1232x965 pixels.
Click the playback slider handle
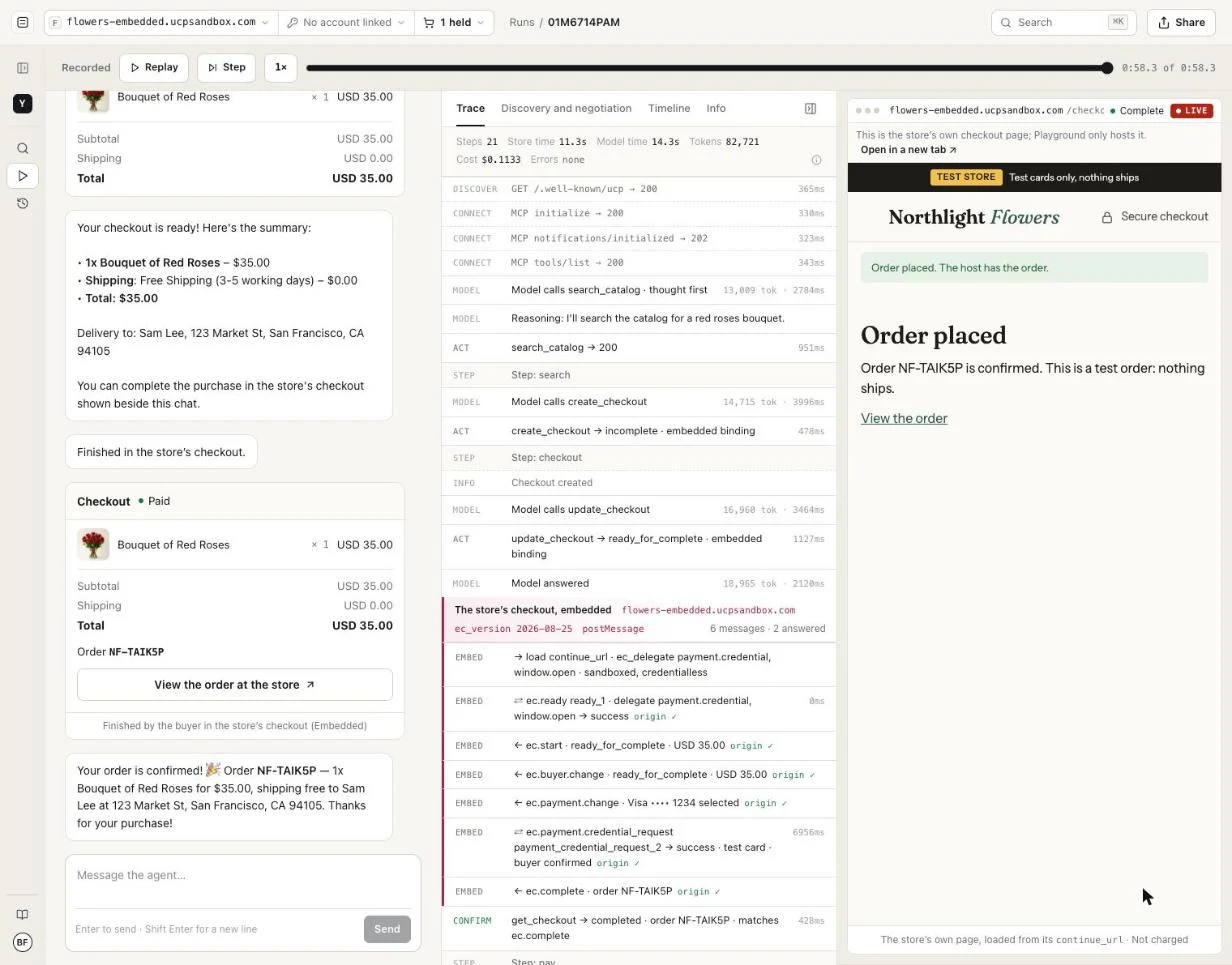click(x=1107, y=68)
